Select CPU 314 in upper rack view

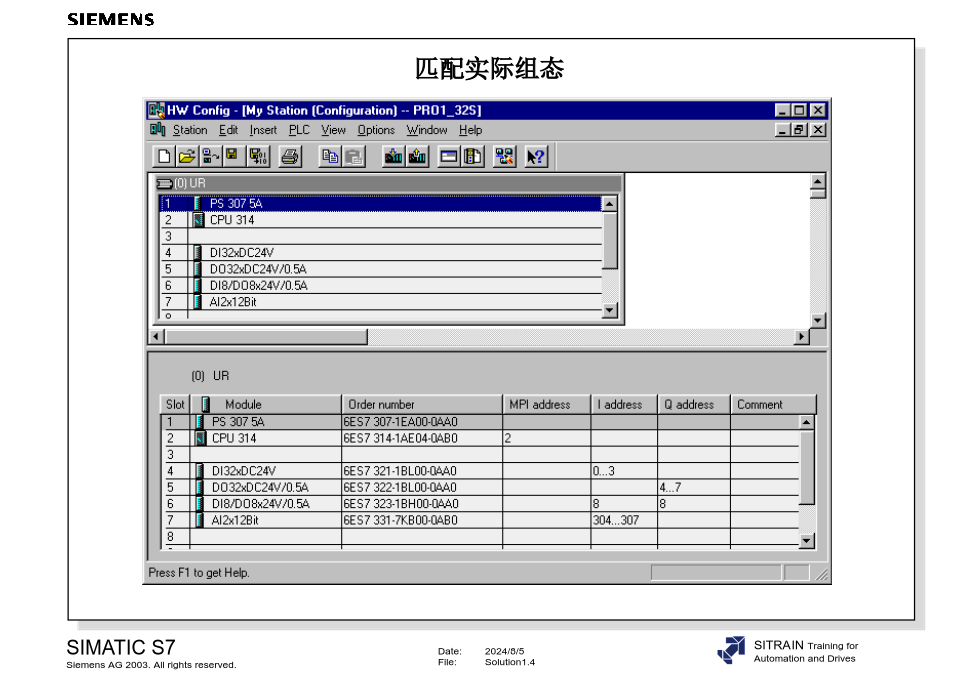pos(232,220)
